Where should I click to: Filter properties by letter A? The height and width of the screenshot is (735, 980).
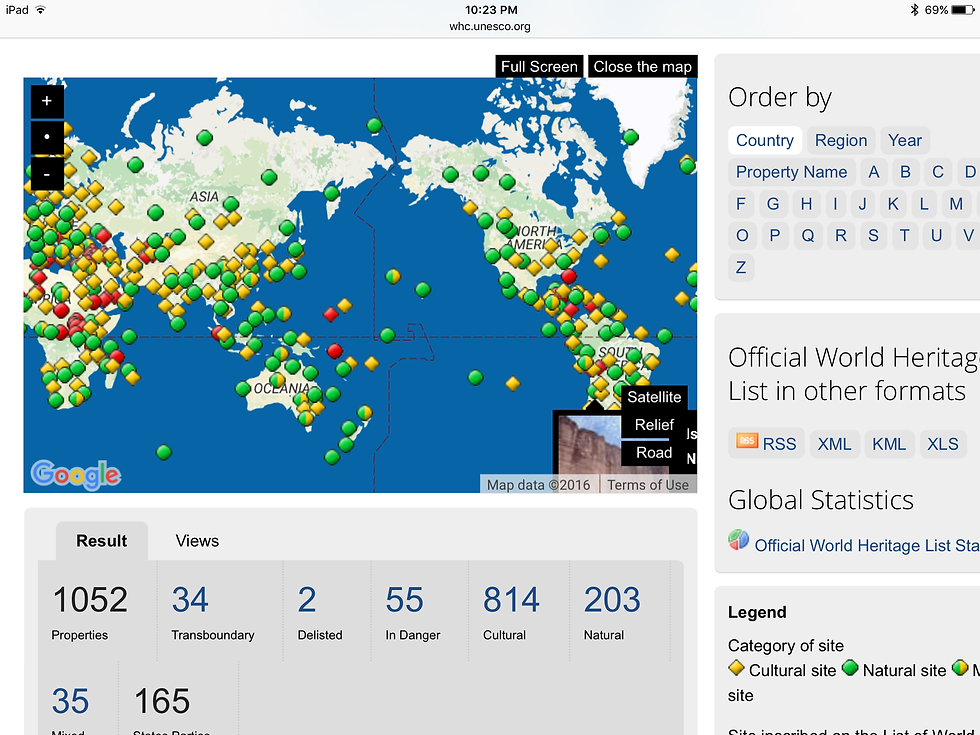click(874, 172)
